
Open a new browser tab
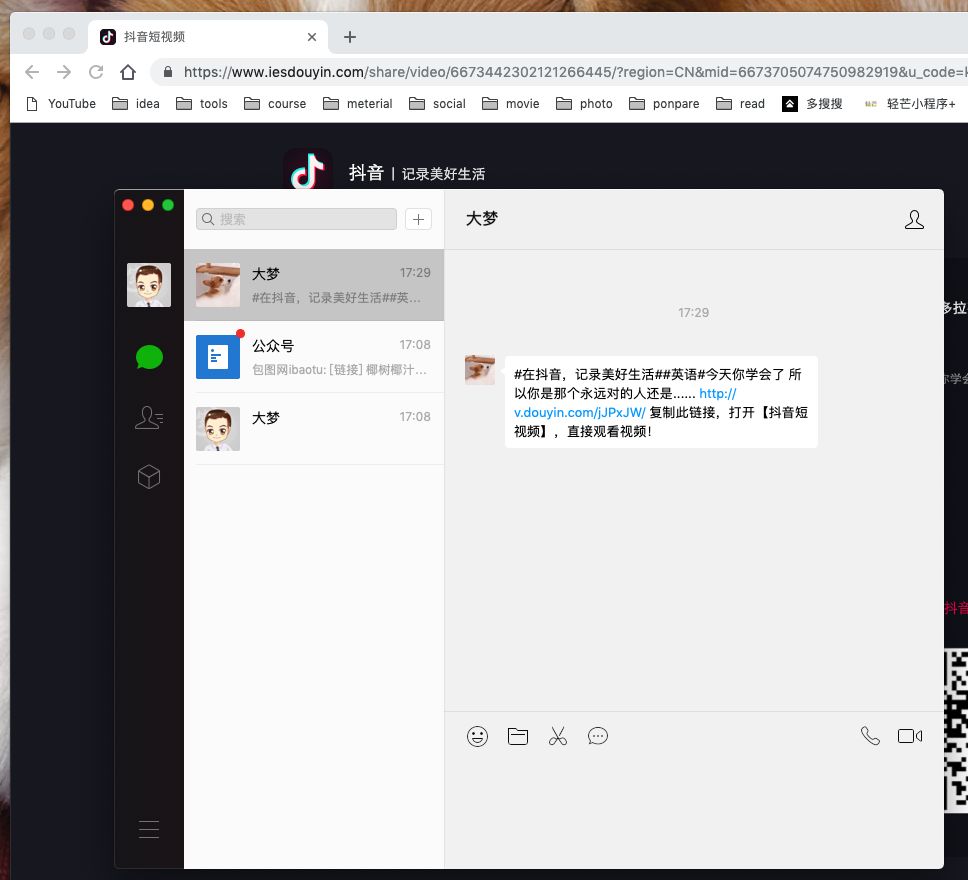point(349,37)
